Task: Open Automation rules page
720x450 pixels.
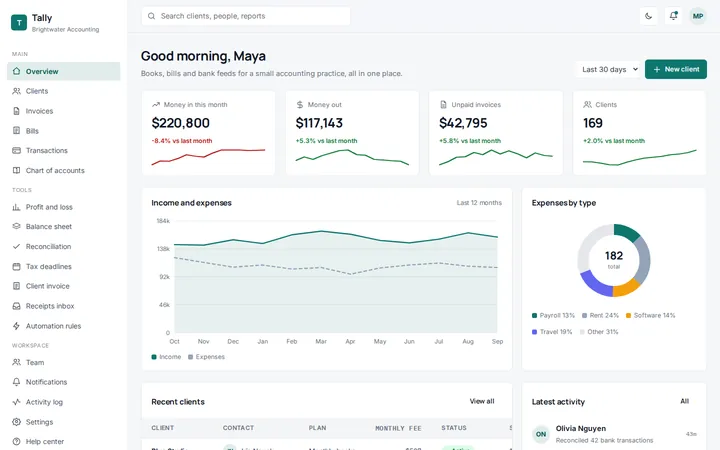Action: pos(64,326)
